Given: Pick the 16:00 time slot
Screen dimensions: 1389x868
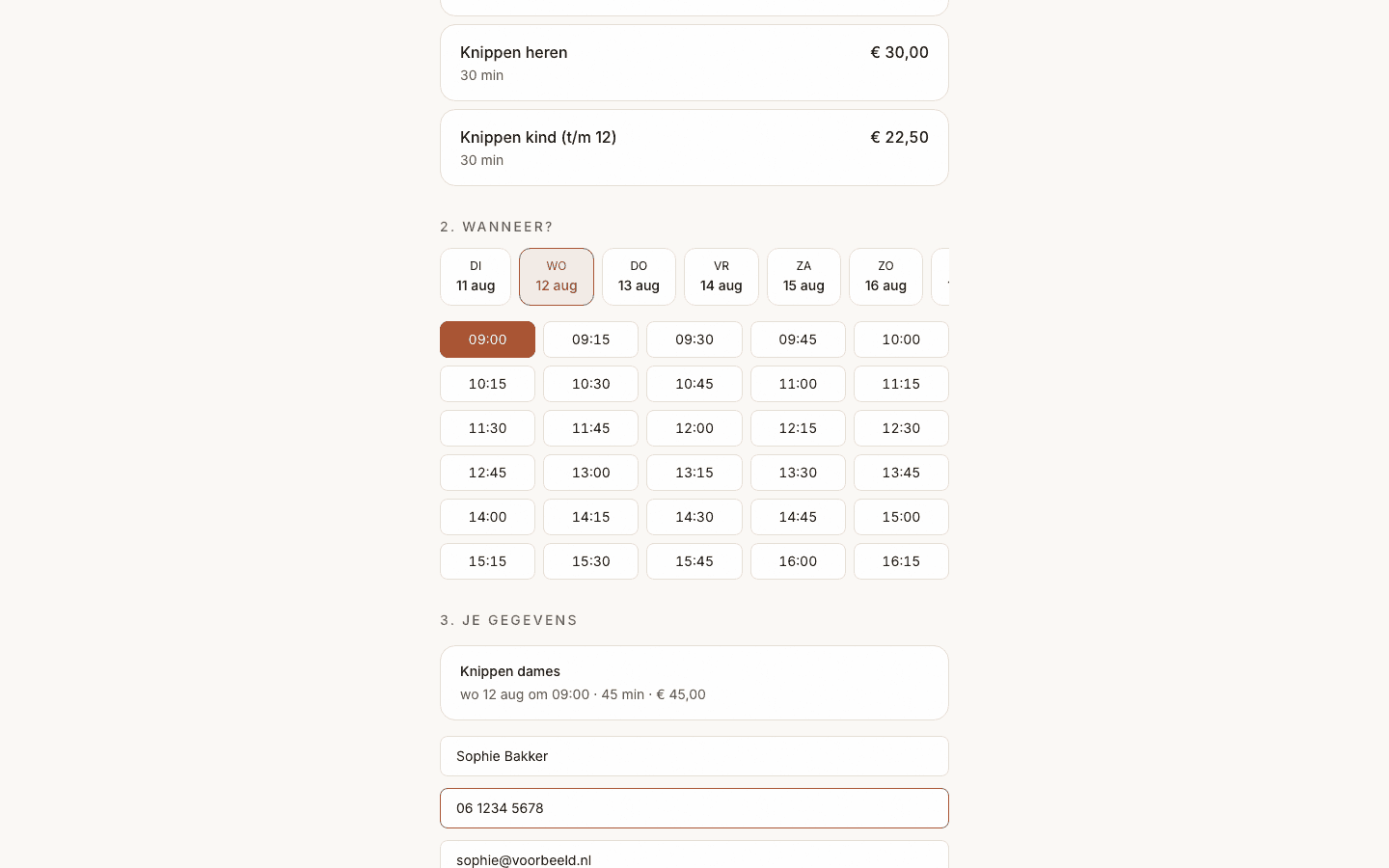Looking at the screenshot, I should click(x=798, y=561).
